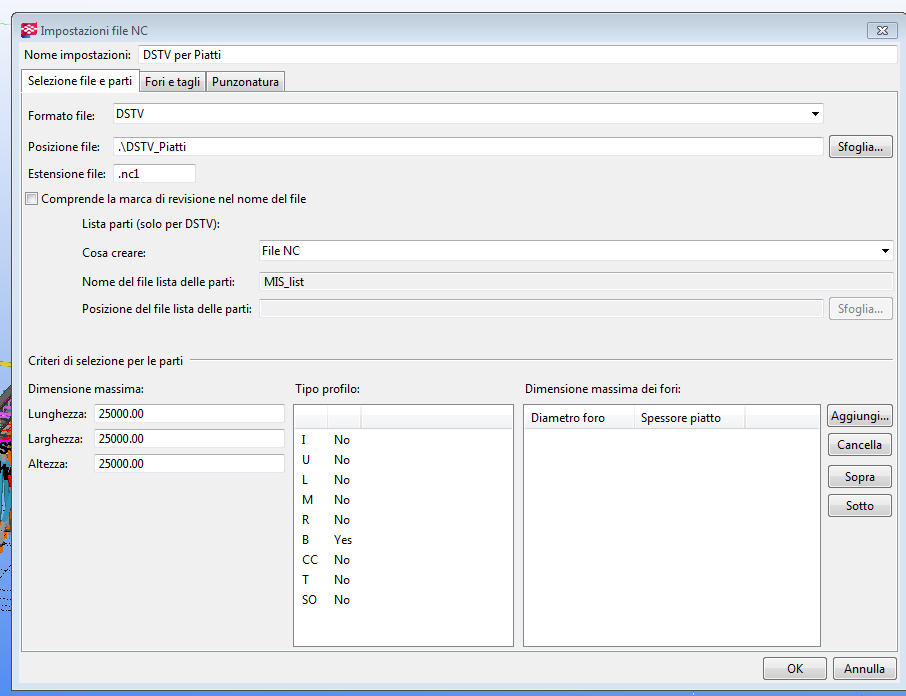Click the Nome impostazioni text field
Image resolution: width=906 pixels, height=696 pixels.
[517, 55]
